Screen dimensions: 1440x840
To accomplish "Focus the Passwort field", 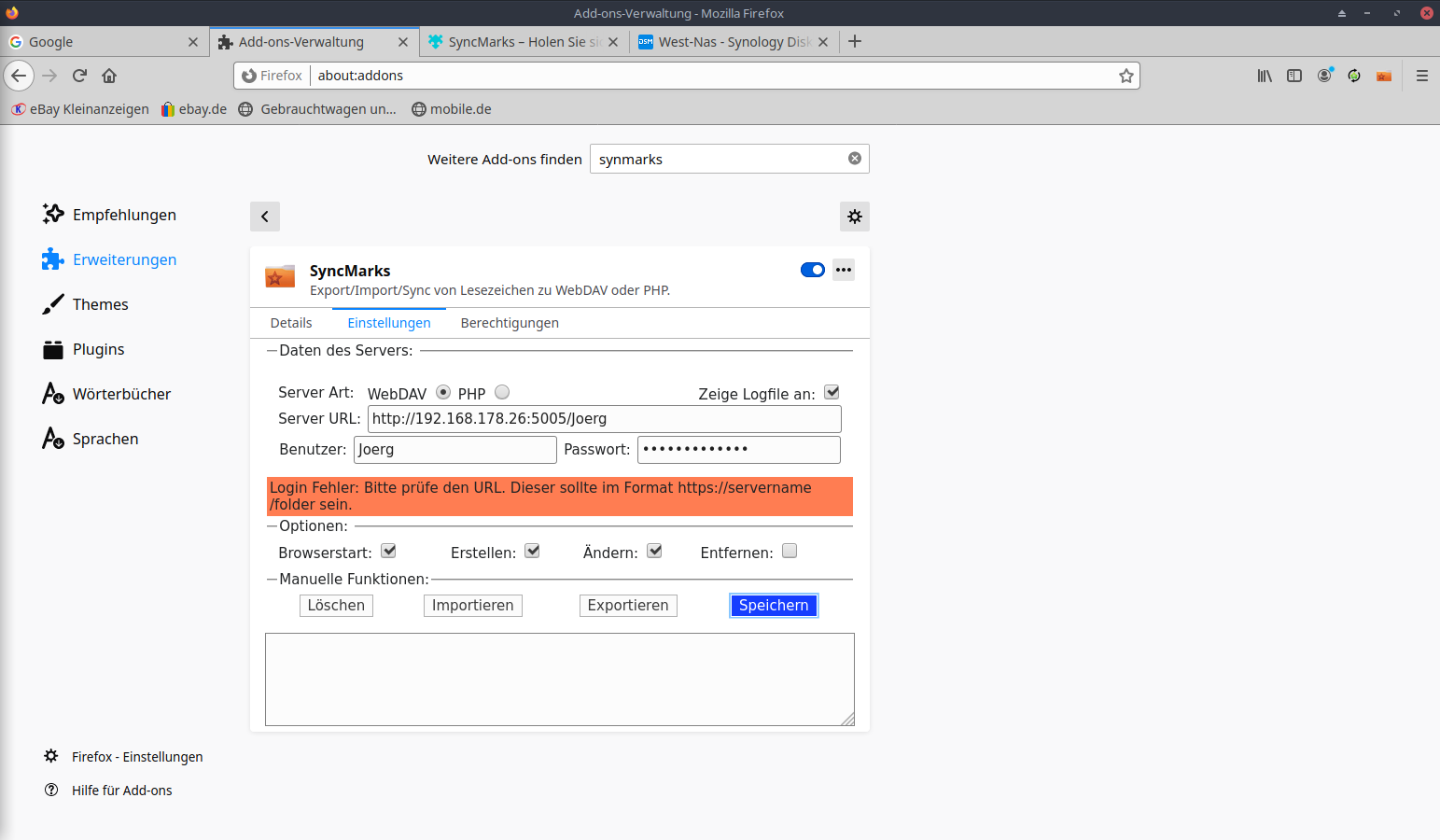I will point(739,450).
